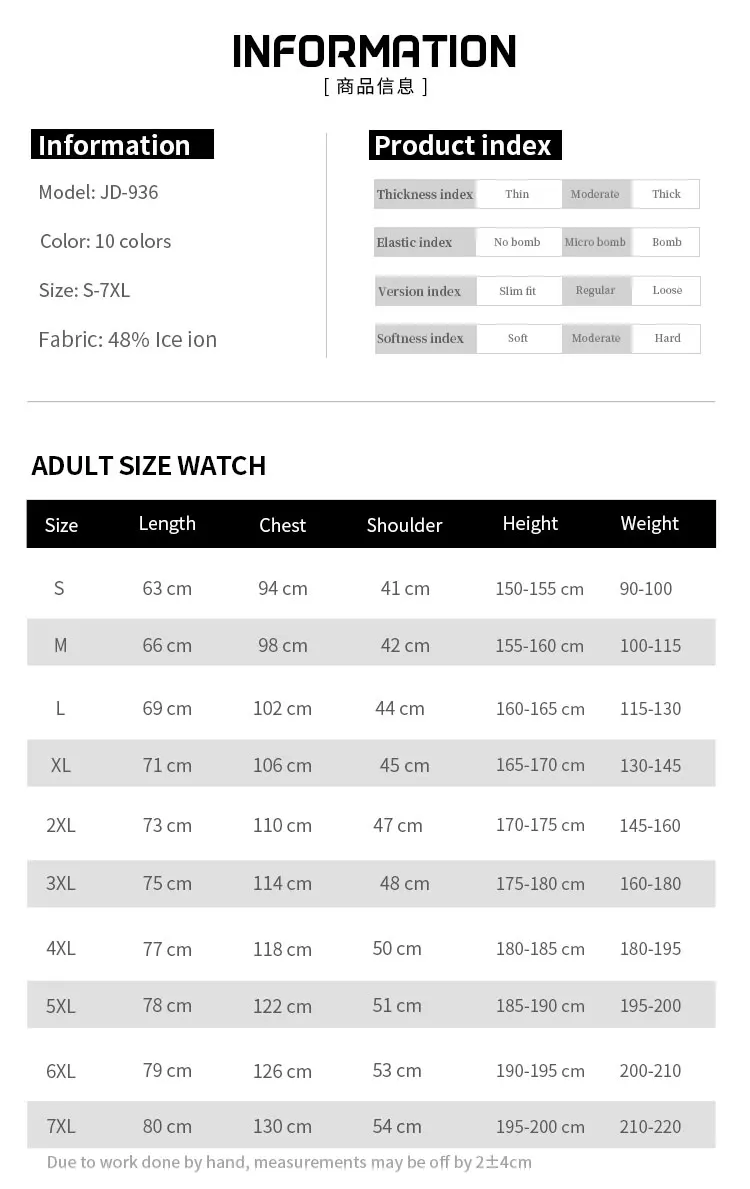Screen dimensions: 750x1189
Task: Select the Thin option in Thickness index
Action: 517,194
